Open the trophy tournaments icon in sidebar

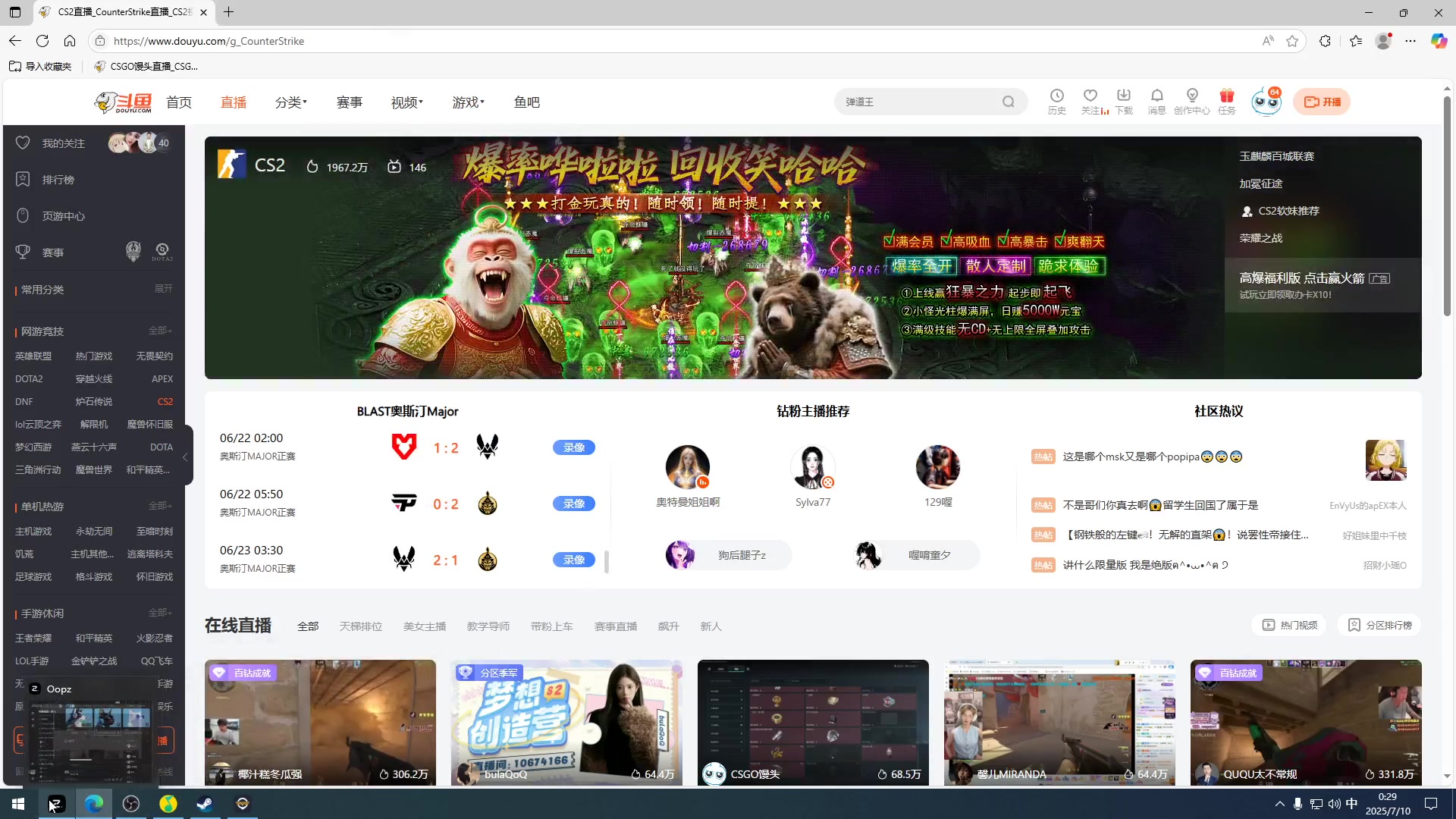click(23, 252)
